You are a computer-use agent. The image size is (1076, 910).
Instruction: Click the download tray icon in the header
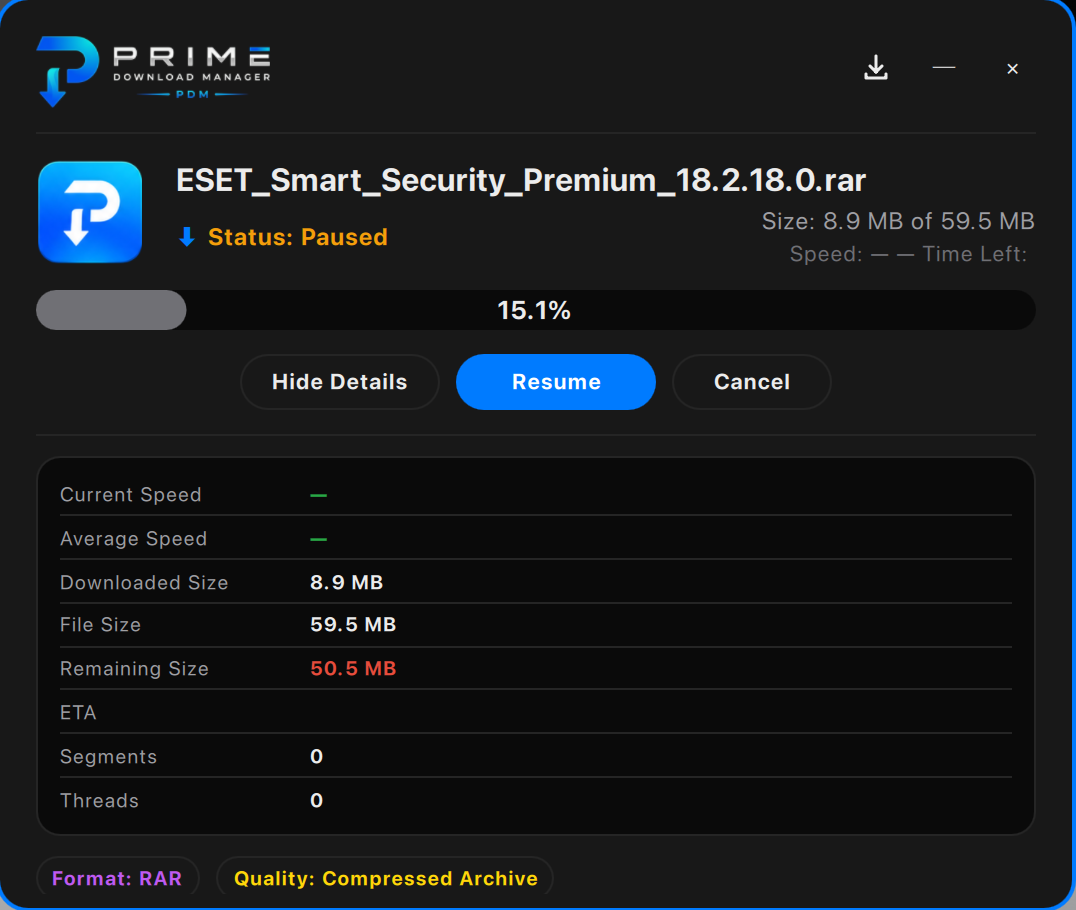(x=876, y=67)
